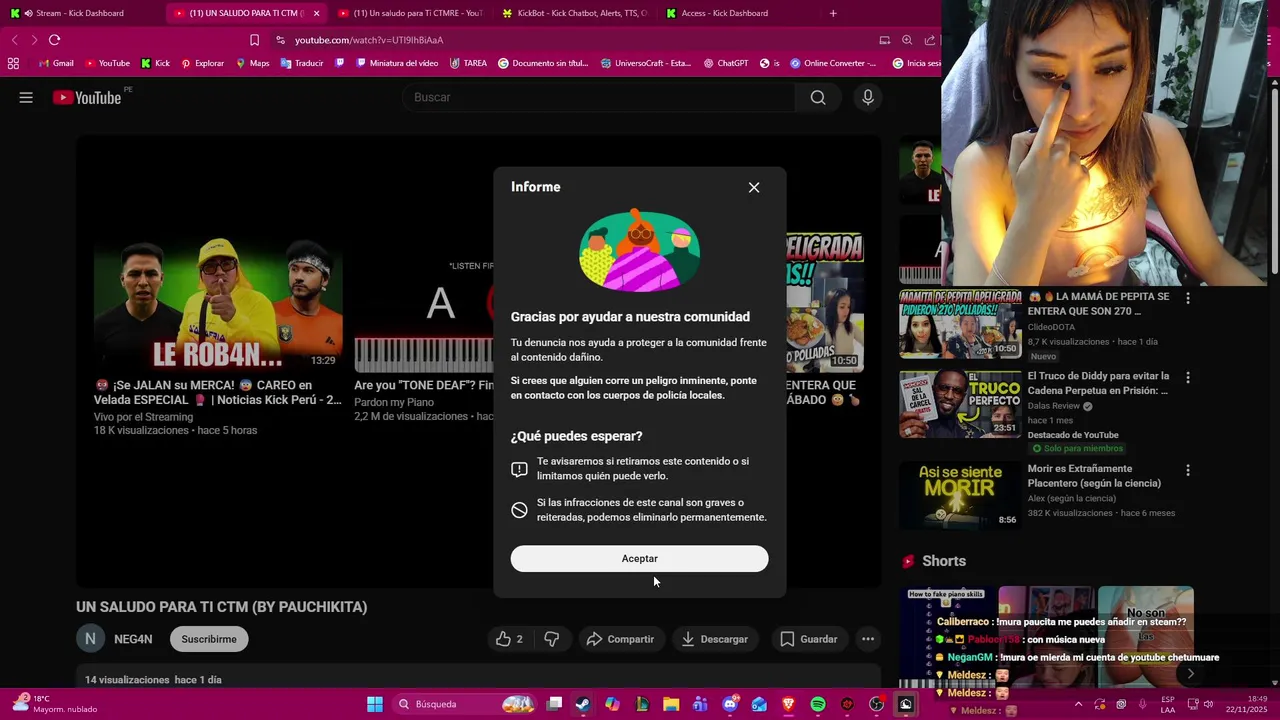Click the search magnifier button
The width and height of the screenshot is (1280, 720).
point(818,97)
